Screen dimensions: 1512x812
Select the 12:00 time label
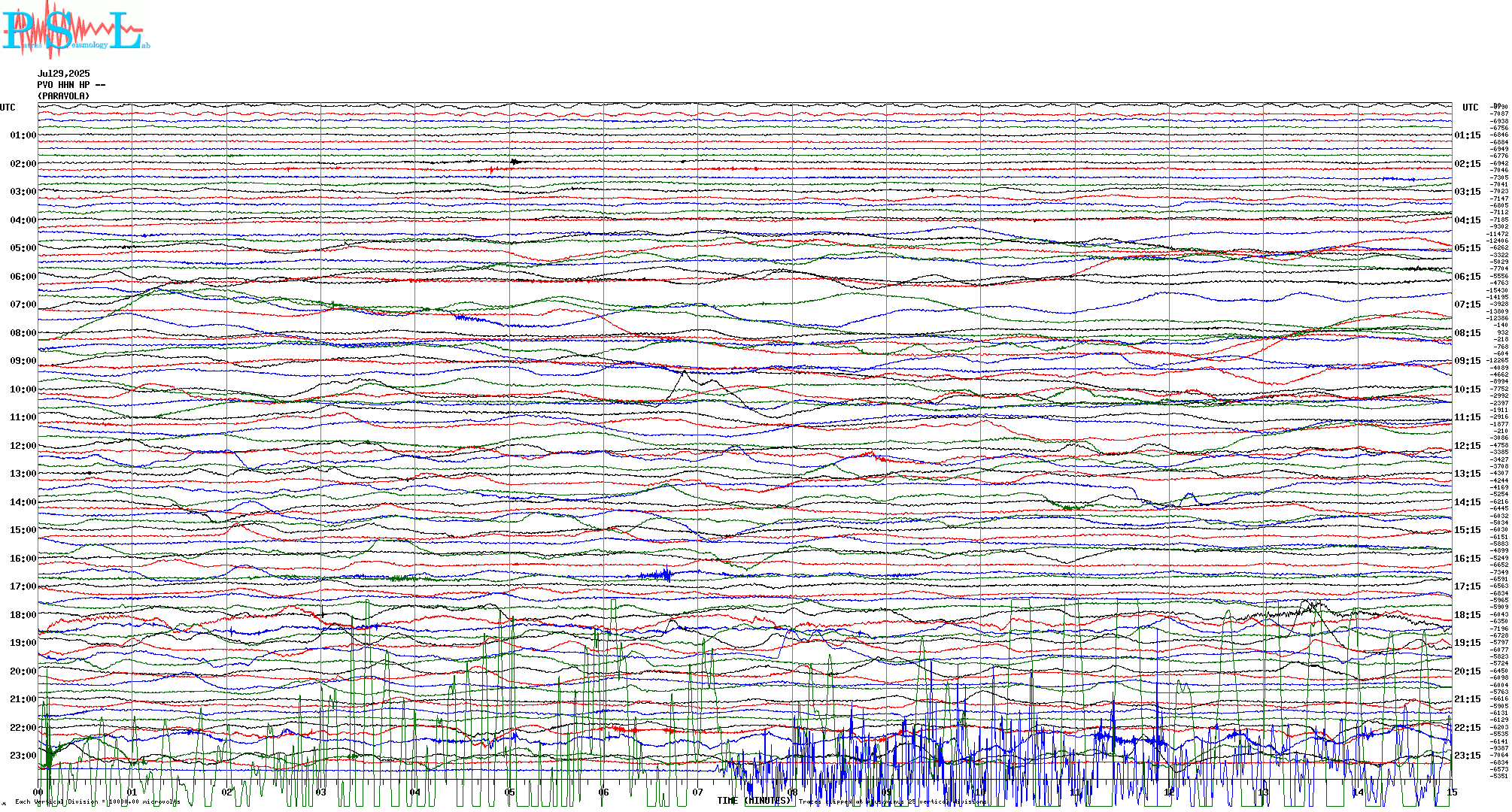click(23, 446)
